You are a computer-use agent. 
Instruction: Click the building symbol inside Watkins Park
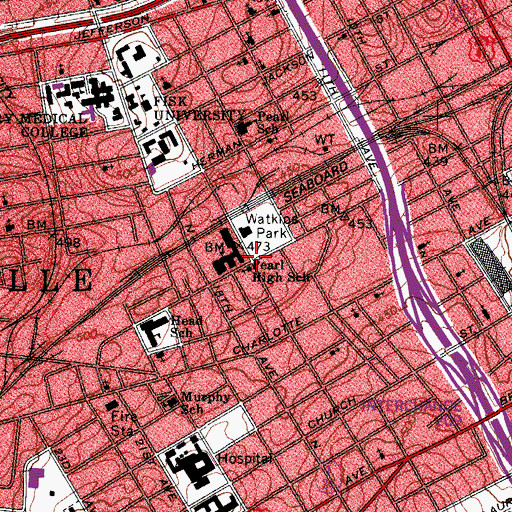(245, 231)
